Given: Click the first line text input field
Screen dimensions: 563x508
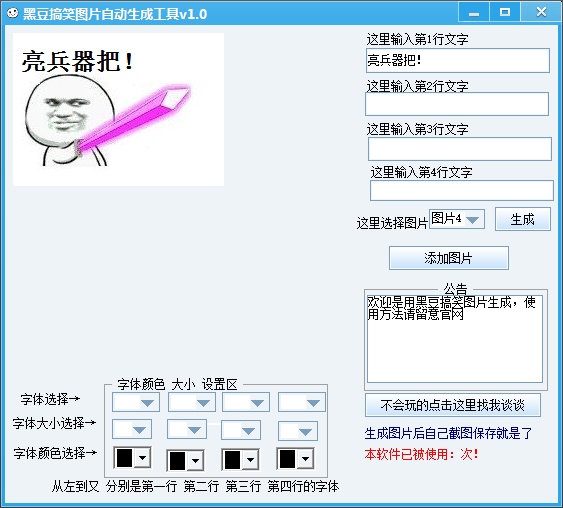Looking at the screenshot, I should tap(458, 60).
